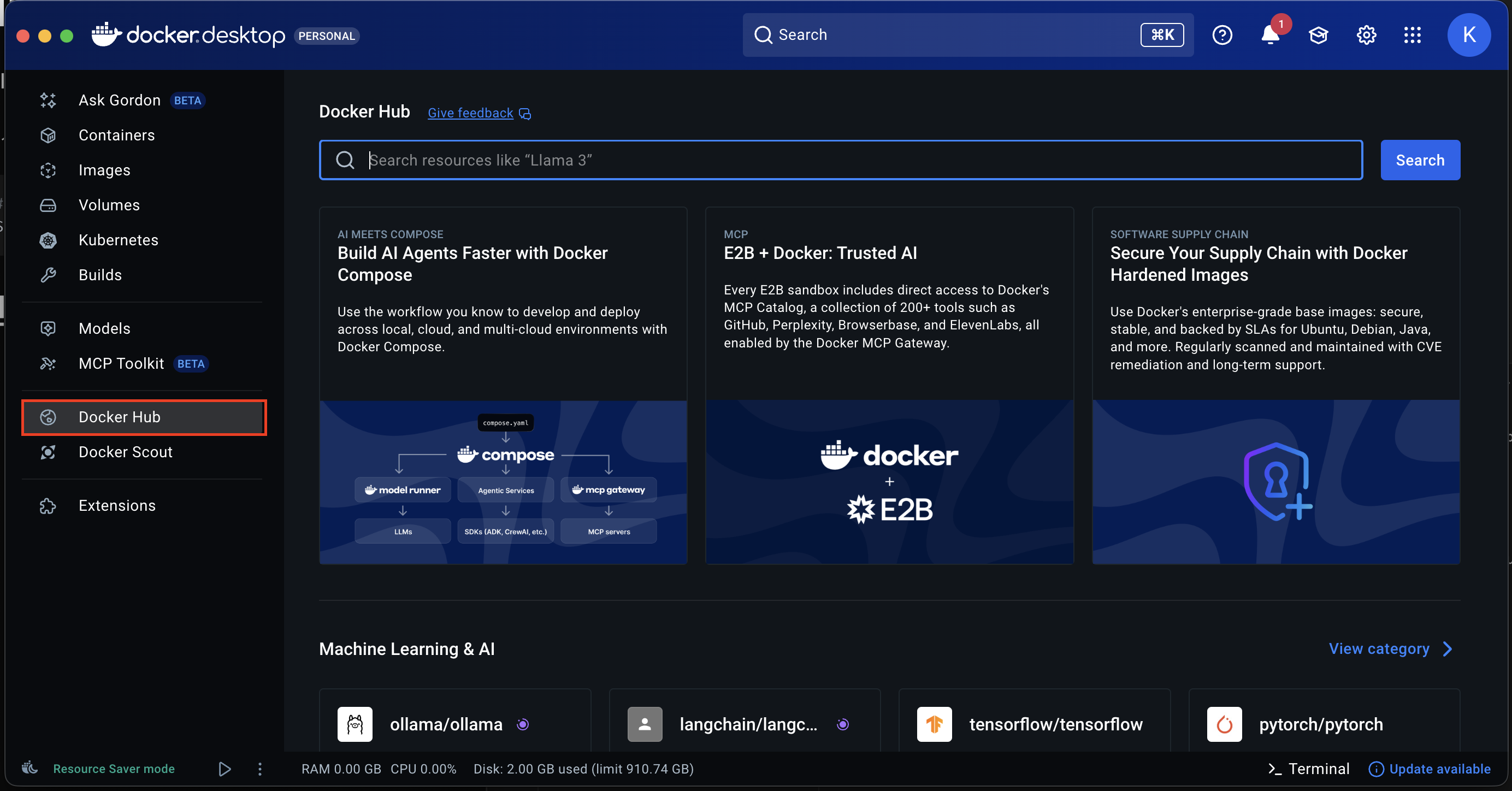Image resolution: width=1512 pixels, height=791 pixels.
Task: Go to MCP Toolkit section
Action: coord(121,363)
